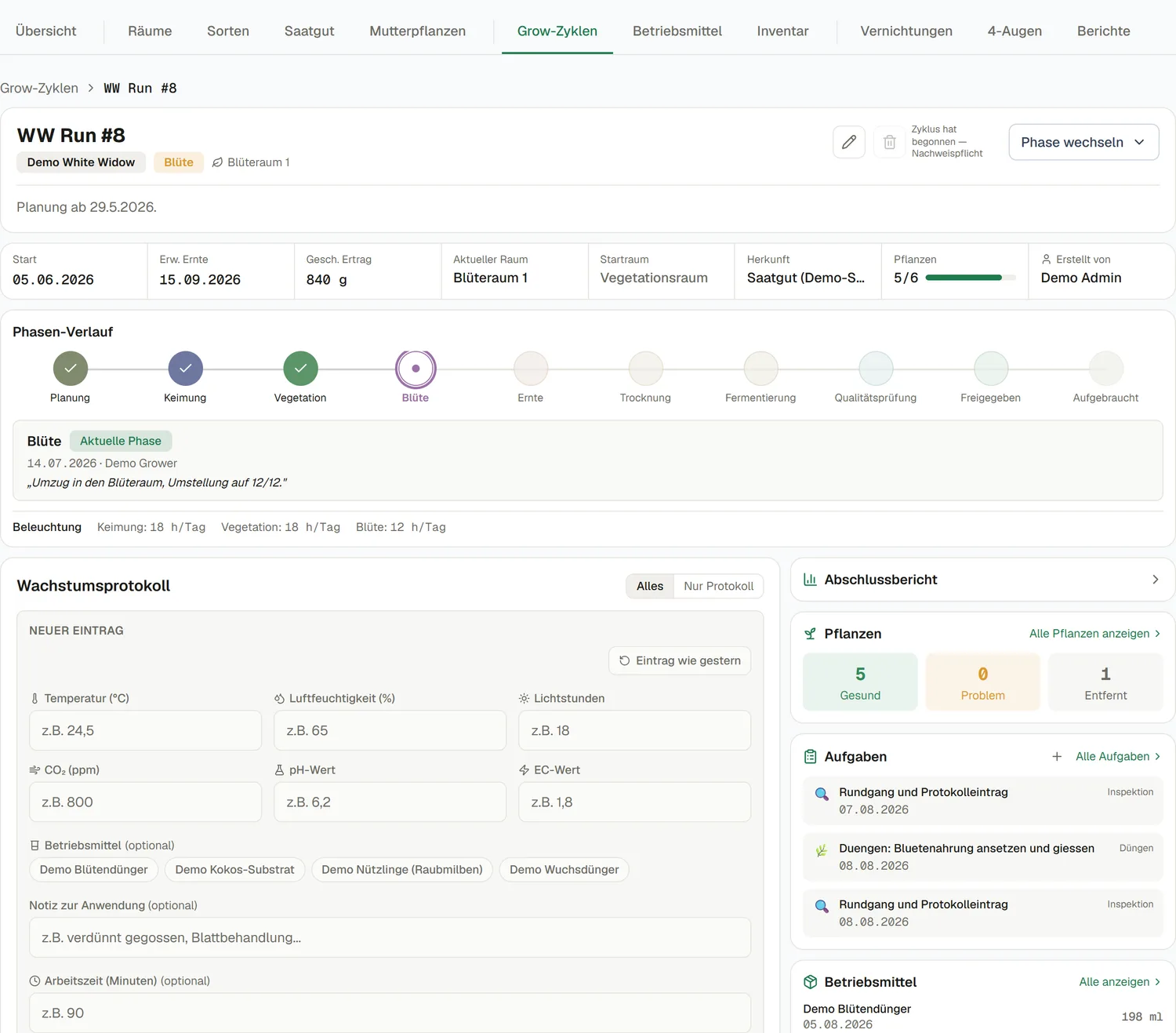Screen dimensions: 1176x1033
Task: Open the Duengen: Bluetenahrung task
Action: 983,857
